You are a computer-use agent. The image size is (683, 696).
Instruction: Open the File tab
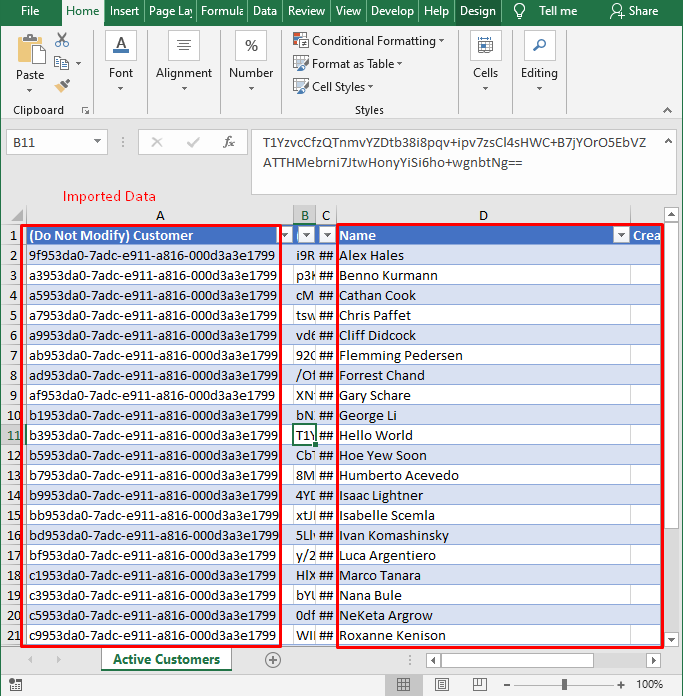click(x=30, y=11)
